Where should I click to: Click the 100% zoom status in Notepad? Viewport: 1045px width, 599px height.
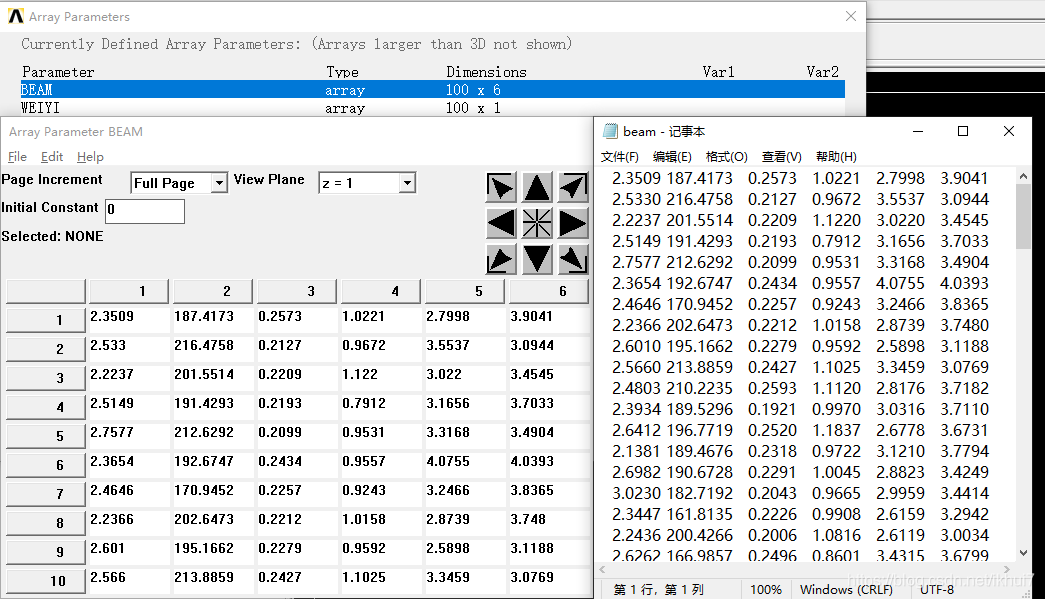point(766,590)
